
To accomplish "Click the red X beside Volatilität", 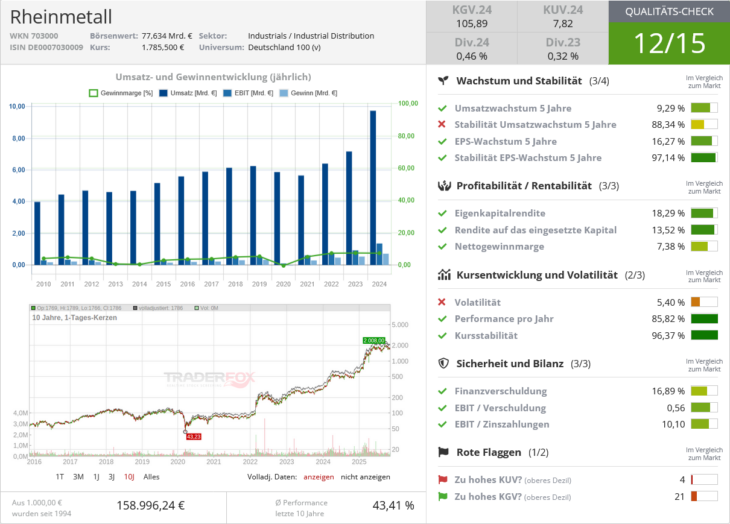I will click(442, 302).
